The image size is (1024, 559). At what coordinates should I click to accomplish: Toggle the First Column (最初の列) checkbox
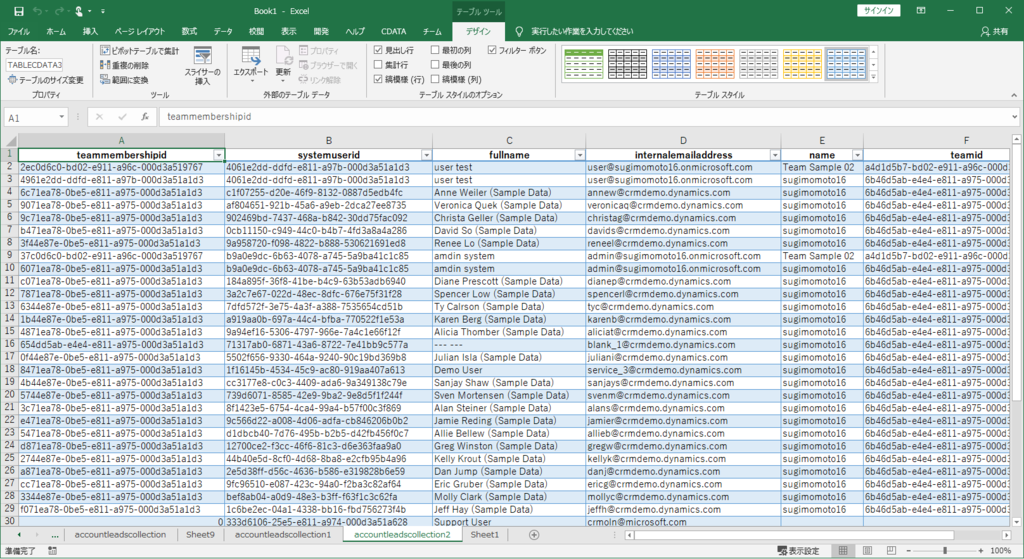[435, 50]
